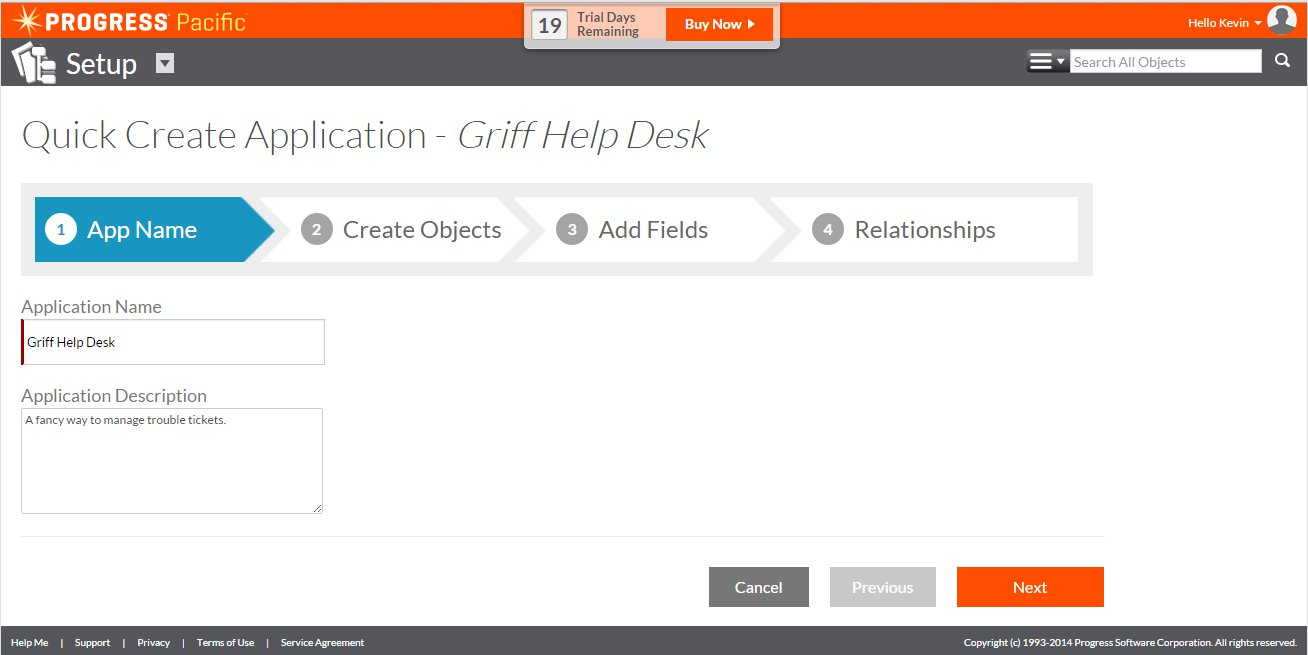The image size is (1308, 655).
Task: Click in the Application Description textarea
Action: tap(171, 461)
